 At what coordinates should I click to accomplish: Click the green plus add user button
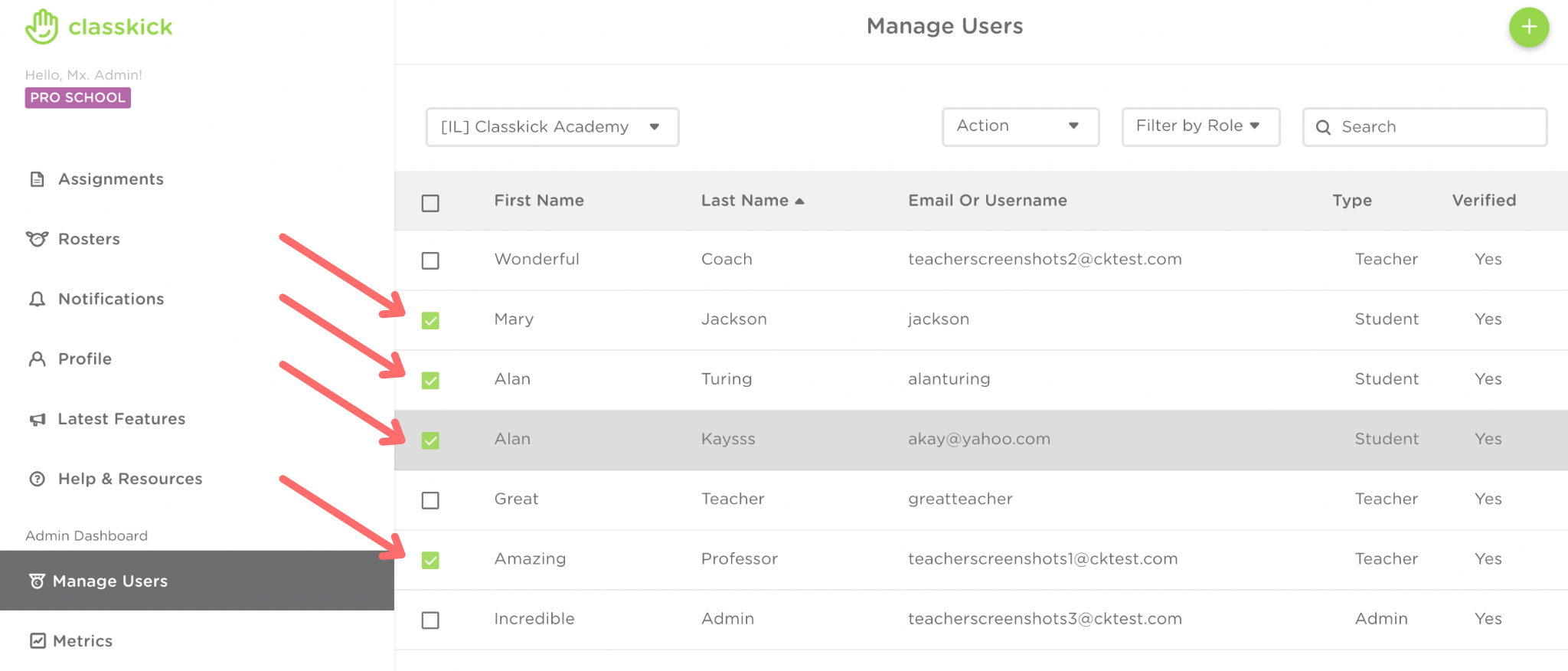point(1528,28)
